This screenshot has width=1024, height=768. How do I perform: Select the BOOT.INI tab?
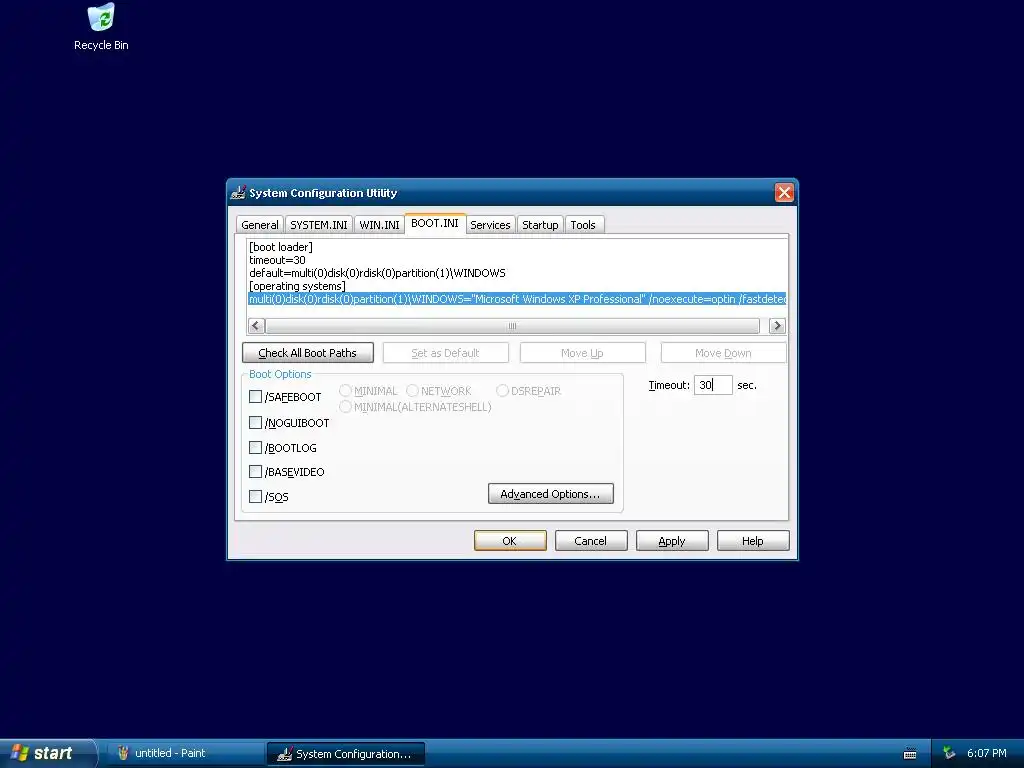(435, 223)
